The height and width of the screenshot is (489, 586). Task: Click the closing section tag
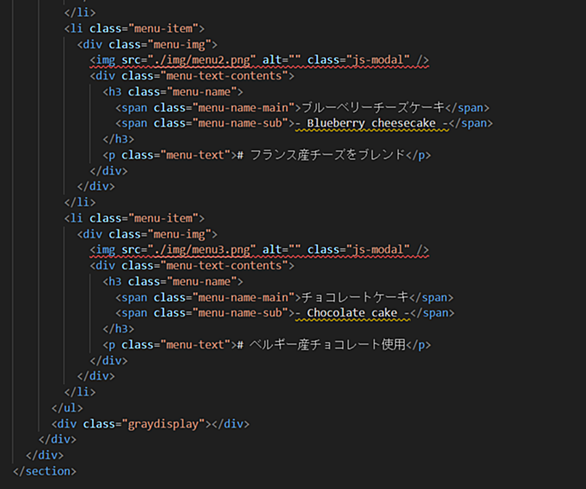click(x=44, y=471)
